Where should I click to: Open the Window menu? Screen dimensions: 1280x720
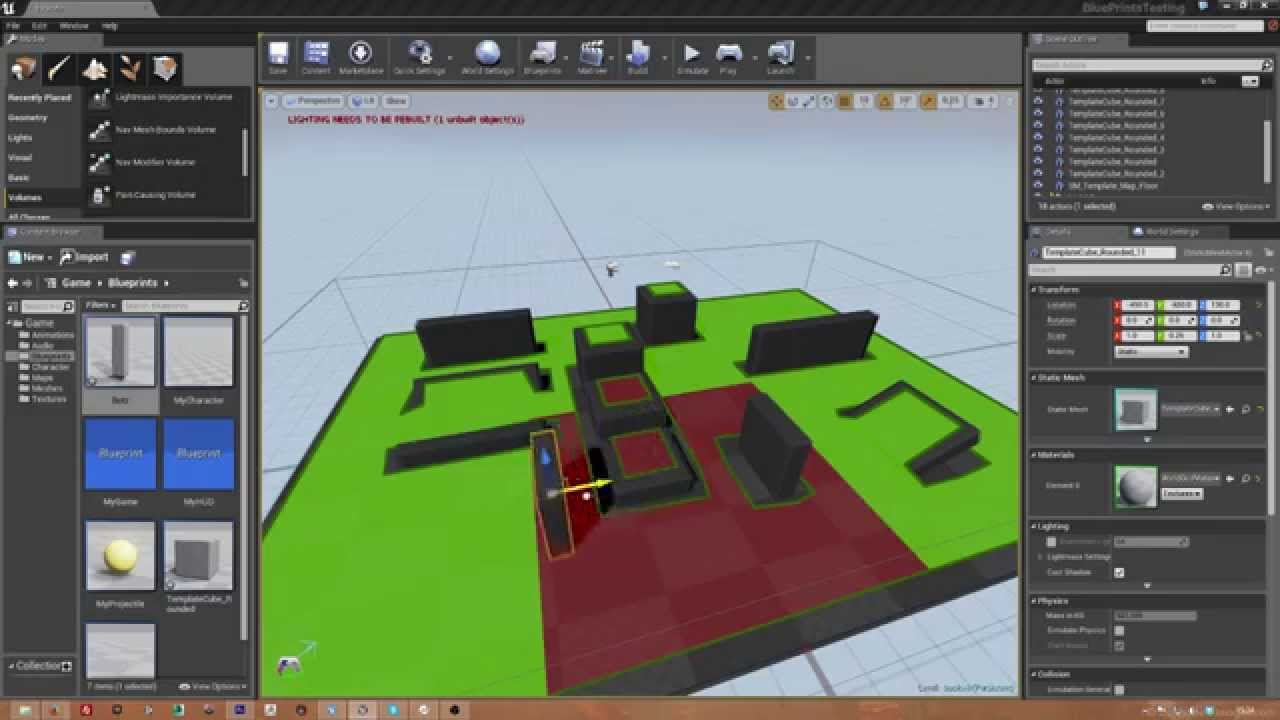point(74,25)
